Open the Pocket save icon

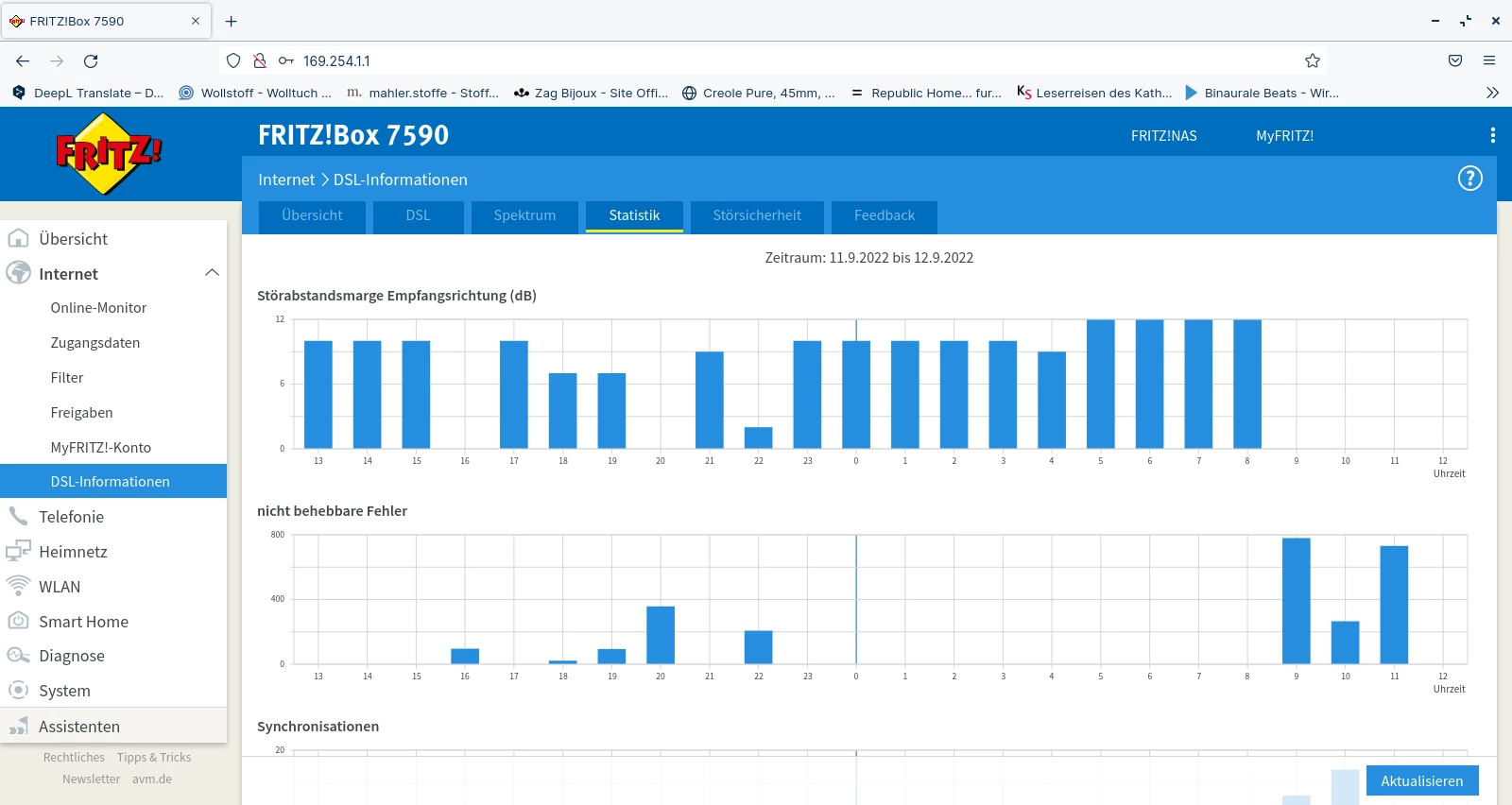[x=1455, y=61]
